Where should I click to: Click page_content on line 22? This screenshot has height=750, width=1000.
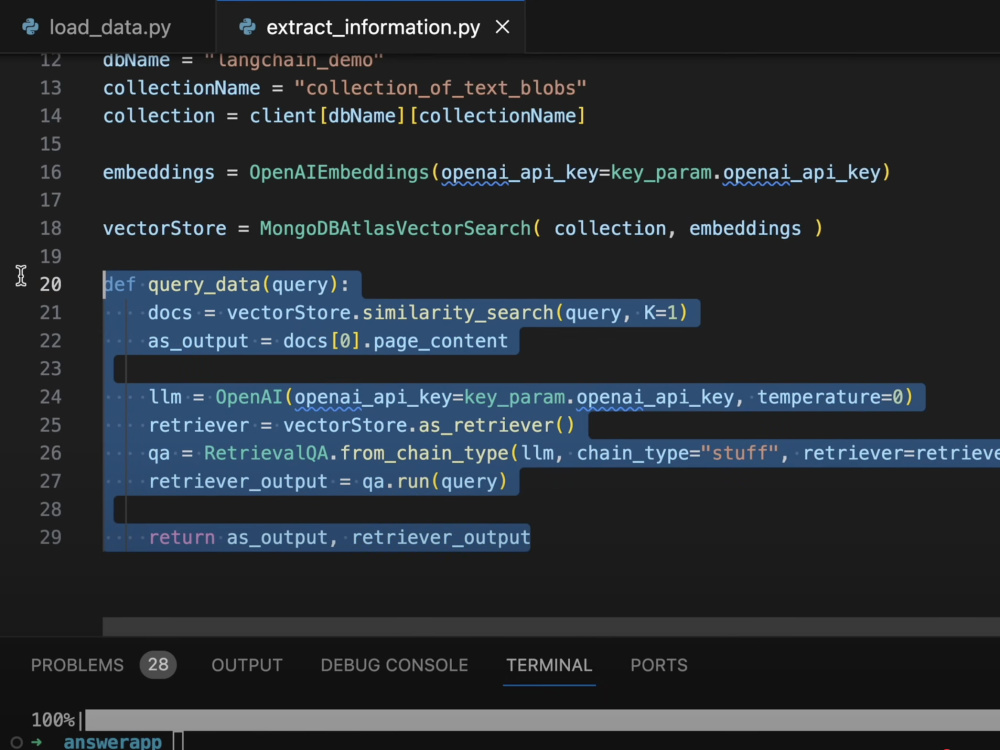pos(440,341)
